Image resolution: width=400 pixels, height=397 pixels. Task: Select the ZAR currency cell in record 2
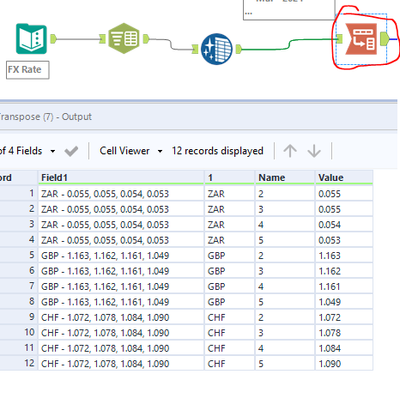coord(229,209)
